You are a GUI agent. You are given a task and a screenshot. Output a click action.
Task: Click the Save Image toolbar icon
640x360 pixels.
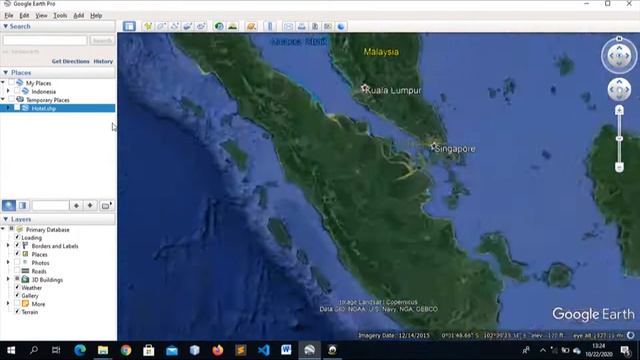coord(315,26)
